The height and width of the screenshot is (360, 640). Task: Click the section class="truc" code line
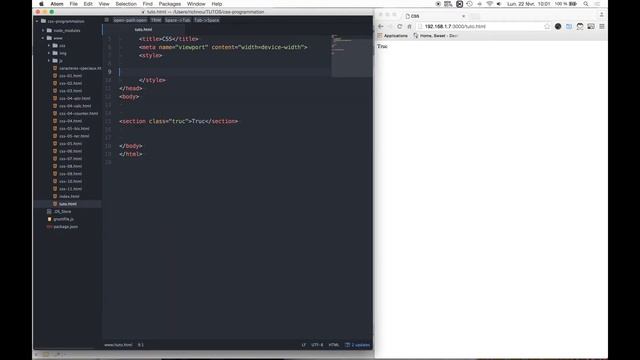pos(179,121)
